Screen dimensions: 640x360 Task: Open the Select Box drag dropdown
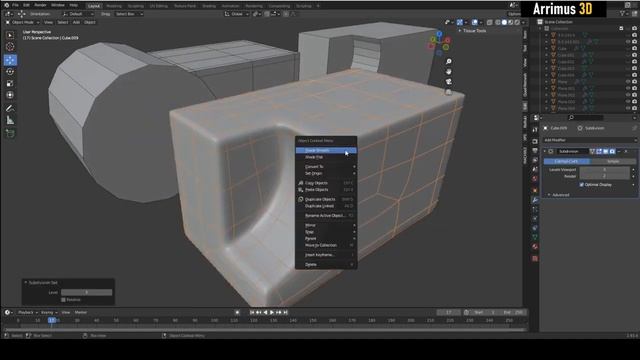point(129,14)
